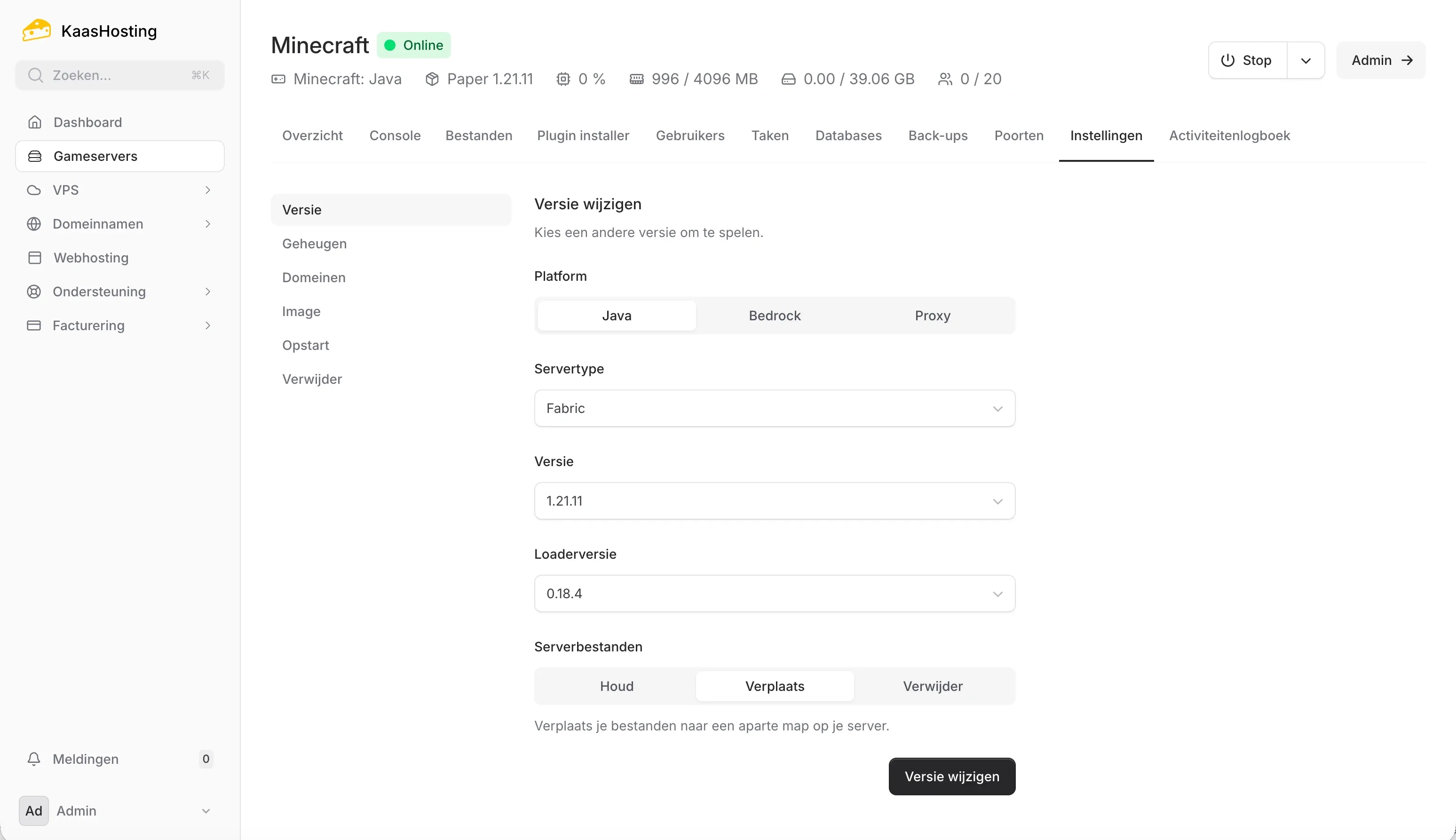
Task: Click the Domeinnamen globe icon
Action: [34, 224]
